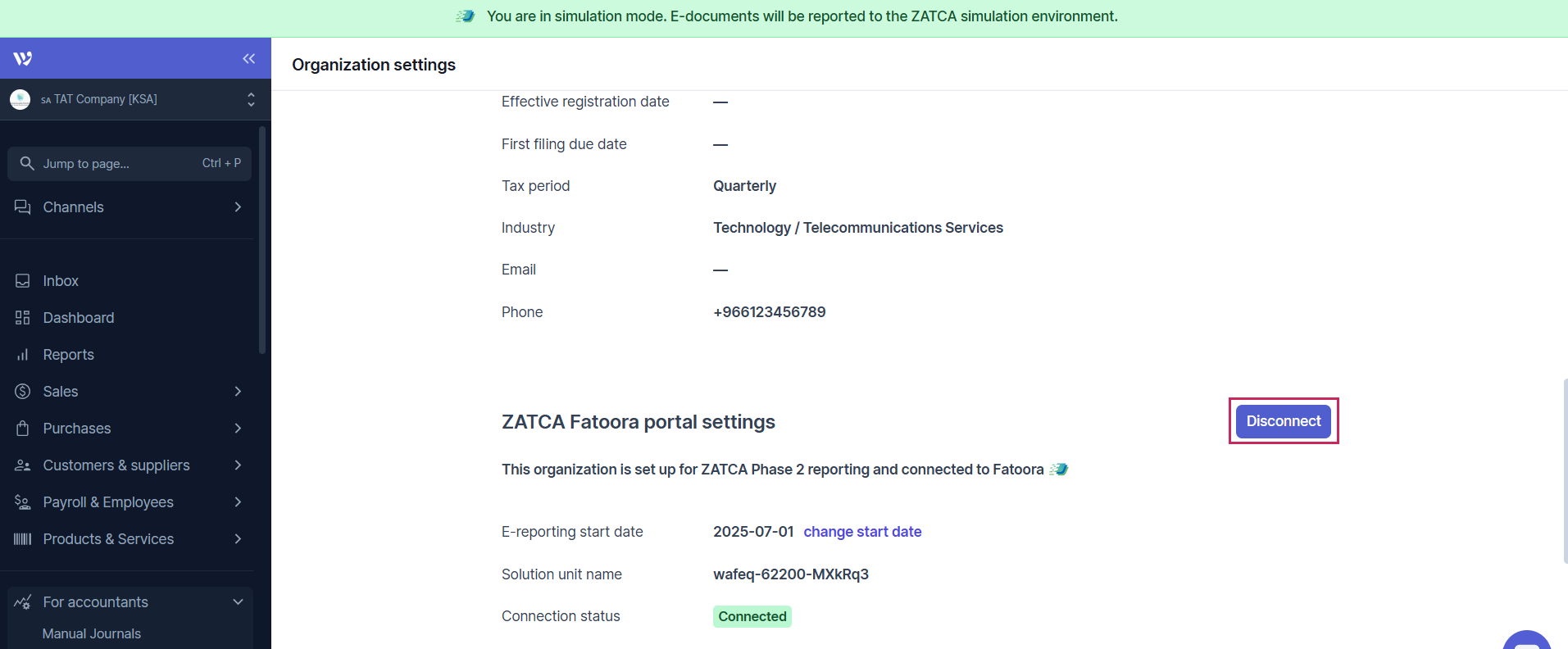Open the chat bubble widget
Viewport: 1568px width, 649px height.
(x=1527, y=641)
